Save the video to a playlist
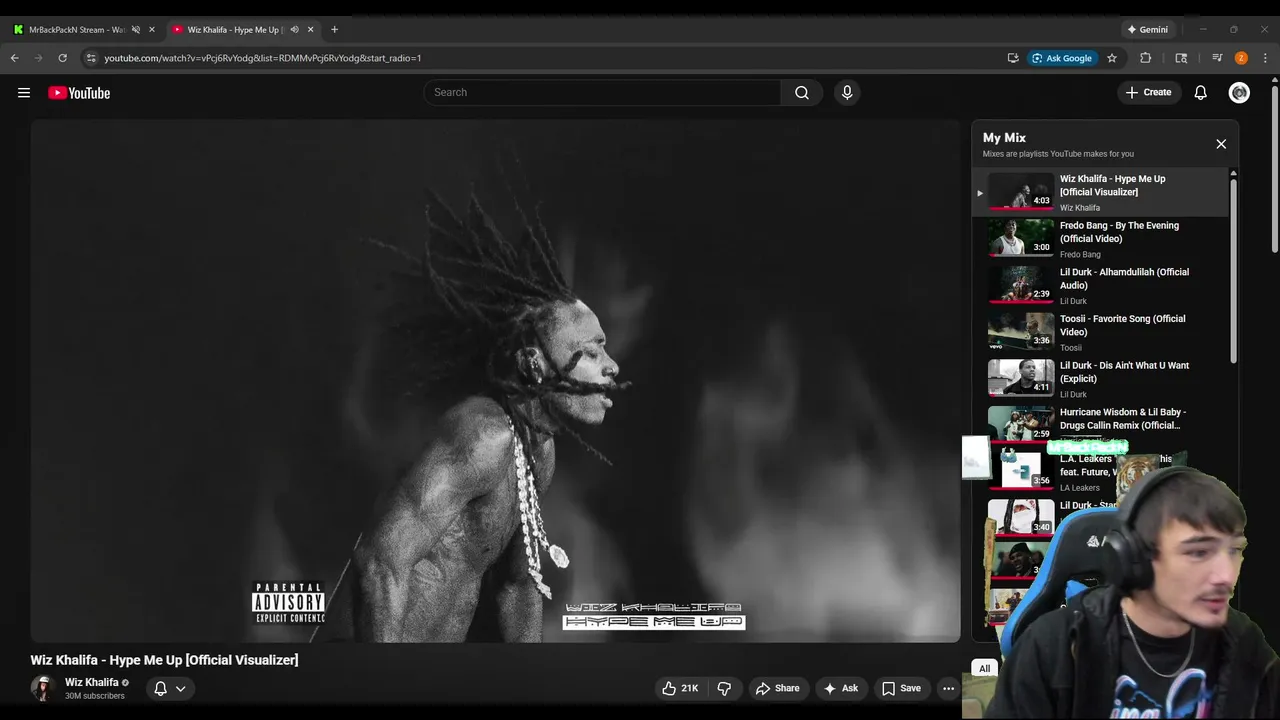Screen dimensions: 1280x720 click(x=901, y=688)
